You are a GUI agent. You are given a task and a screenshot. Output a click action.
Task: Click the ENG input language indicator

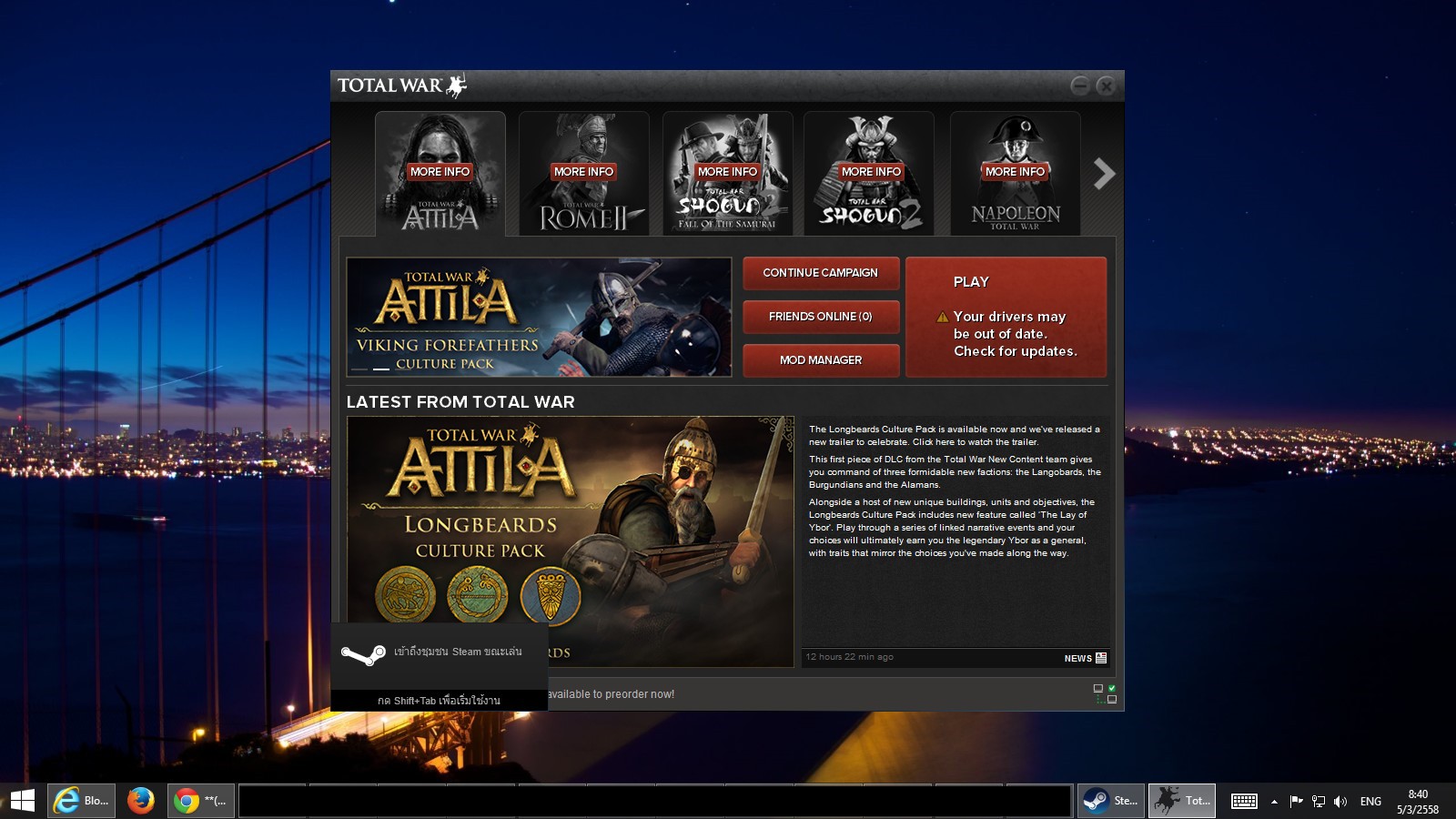click(x=1370, y=802)
